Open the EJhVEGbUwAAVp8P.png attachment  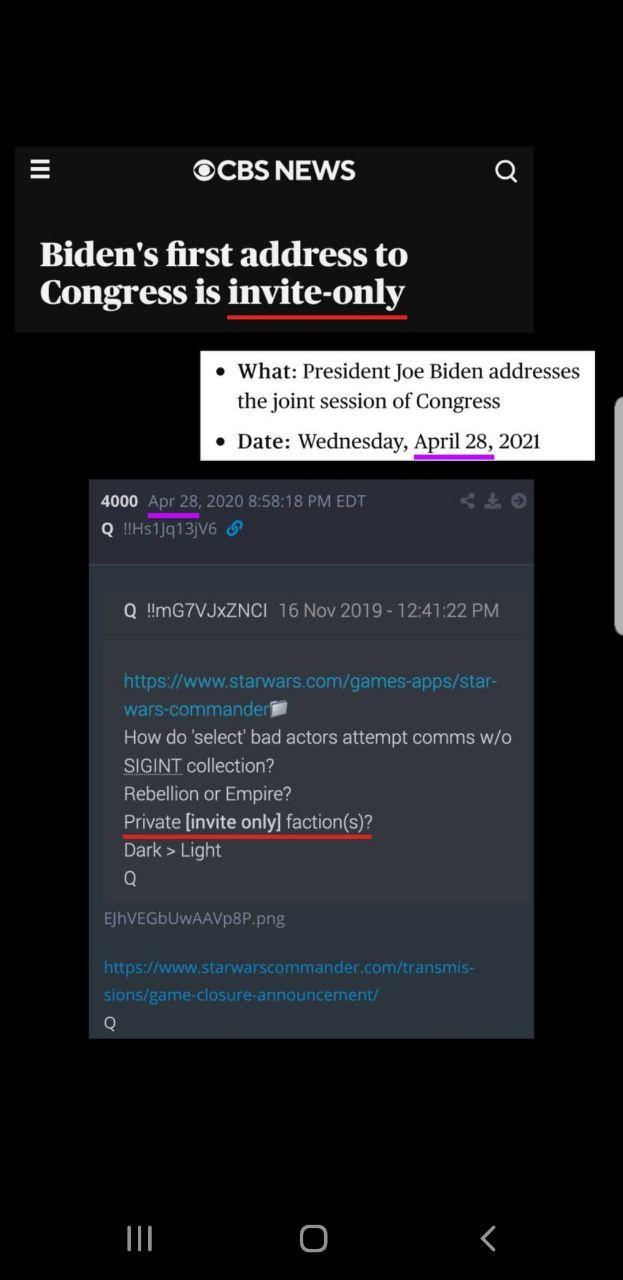(x=194, y=918)
